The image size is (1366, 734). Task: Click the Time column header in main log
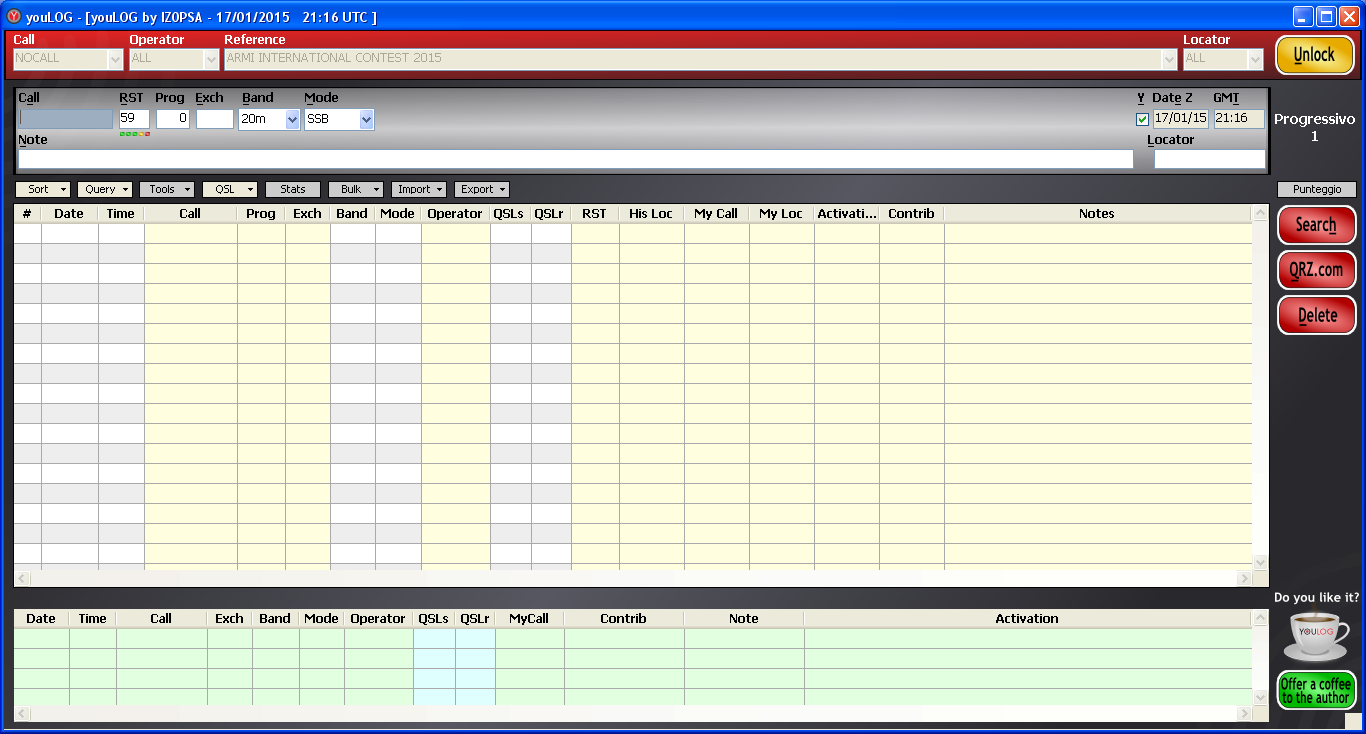click(121, 214)
